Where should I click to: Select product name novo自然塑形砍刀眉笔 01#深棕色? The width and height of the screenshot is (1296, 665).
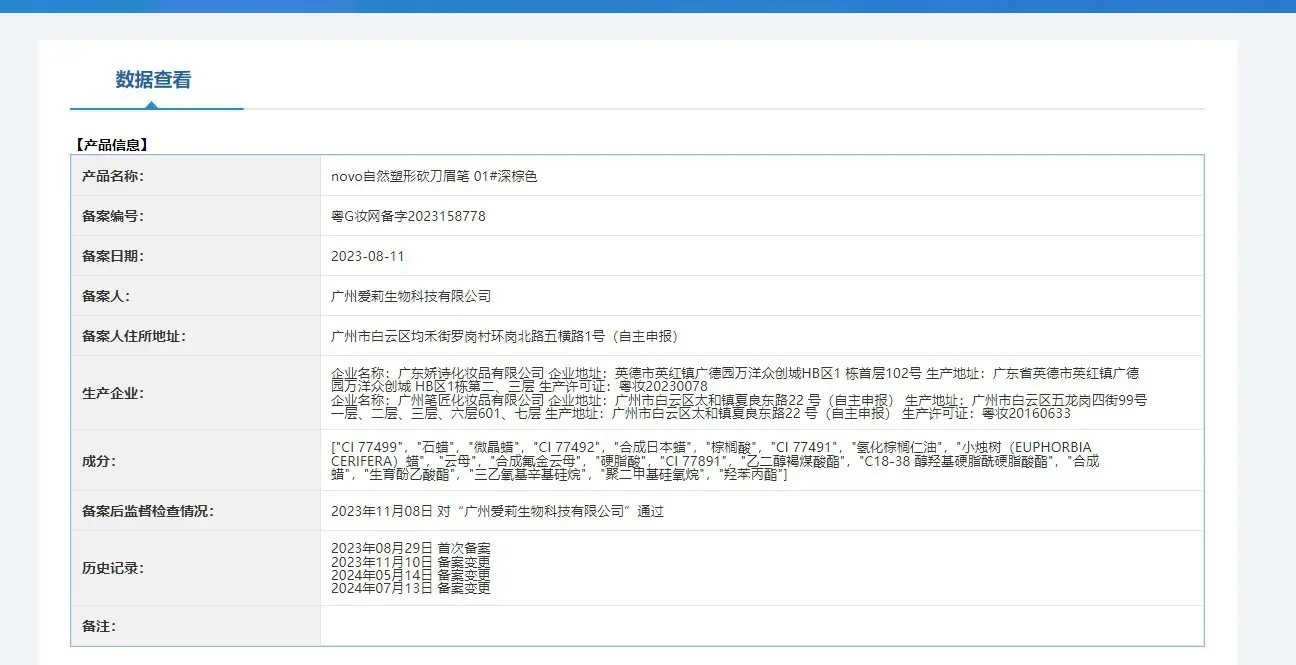pyautogui.click(x=434, y=176)
